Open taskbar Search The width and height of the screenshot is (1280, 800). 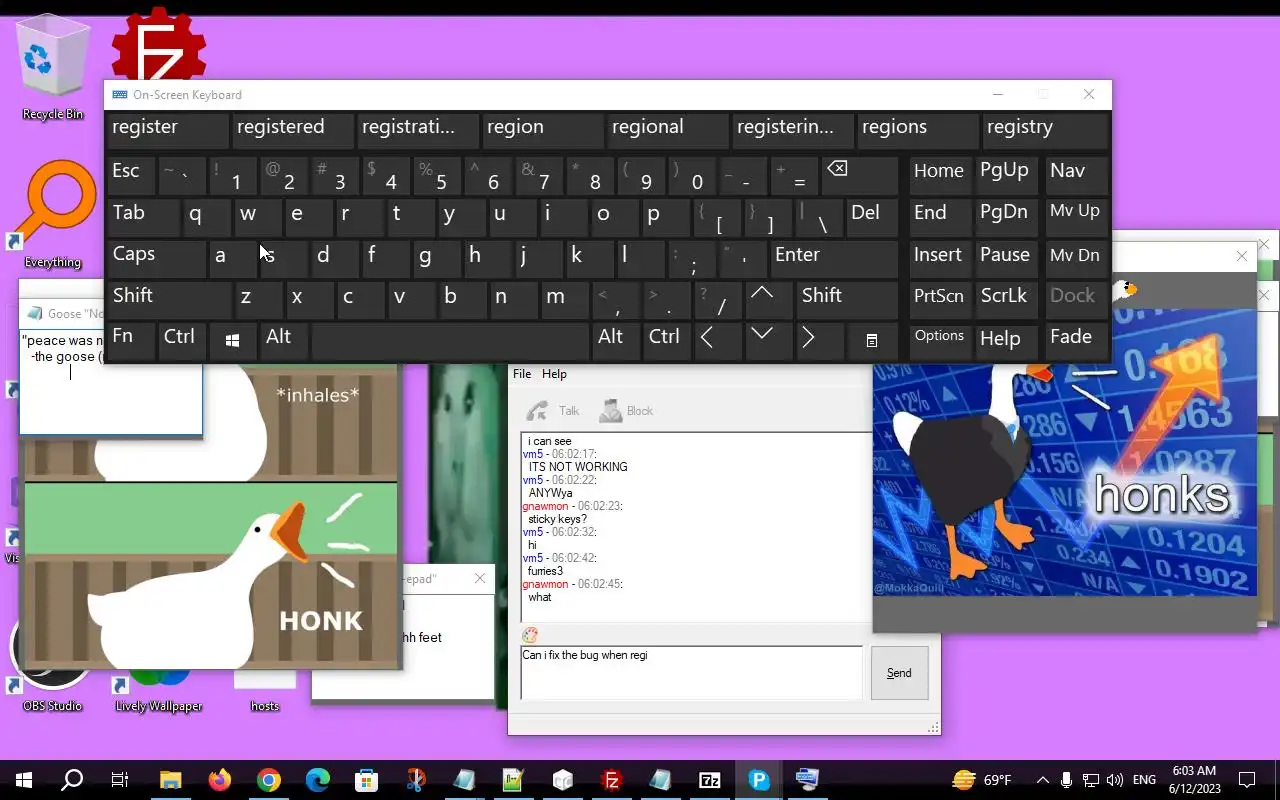point(72,780)
